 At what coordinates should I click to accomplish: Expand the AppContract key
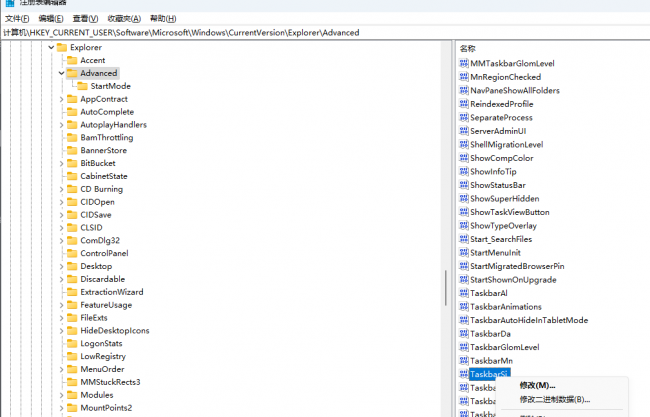61,99
